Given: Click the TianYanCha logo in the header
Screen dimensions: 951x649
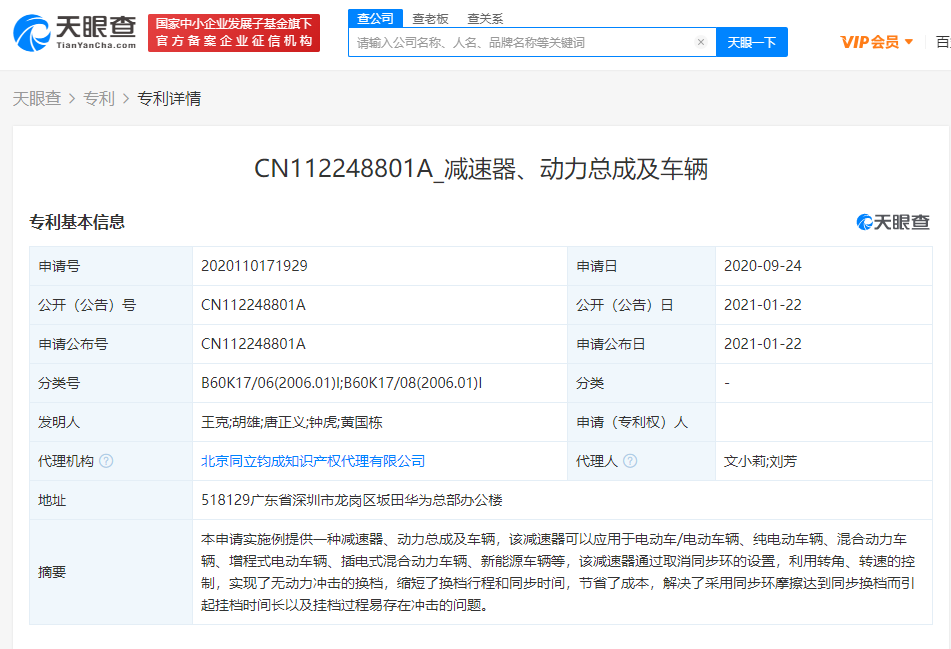Looking at the screenshot, I should click(x=75, y=32).
